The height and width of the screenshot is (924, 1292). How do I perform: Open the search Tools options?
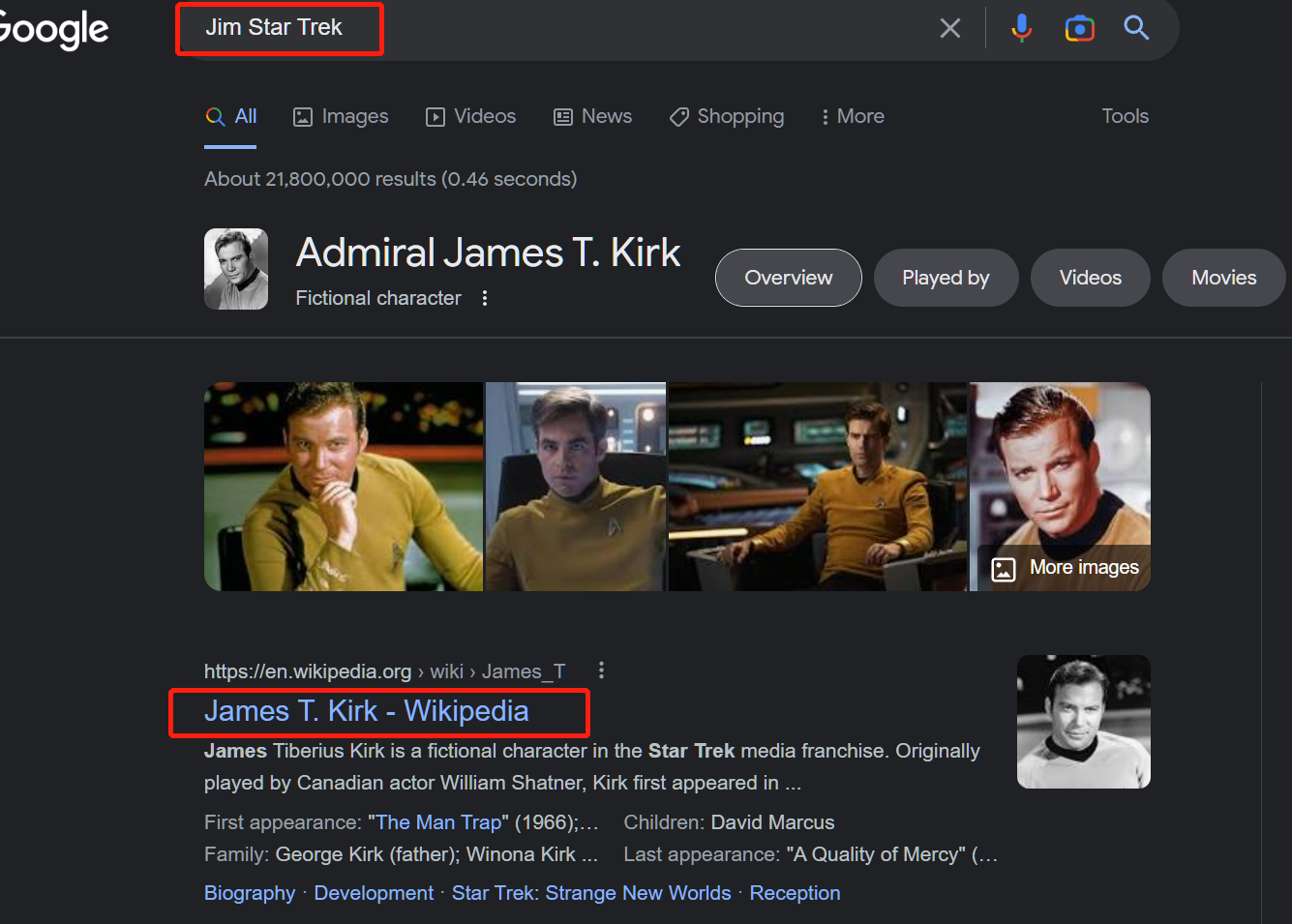(1125, 116)
